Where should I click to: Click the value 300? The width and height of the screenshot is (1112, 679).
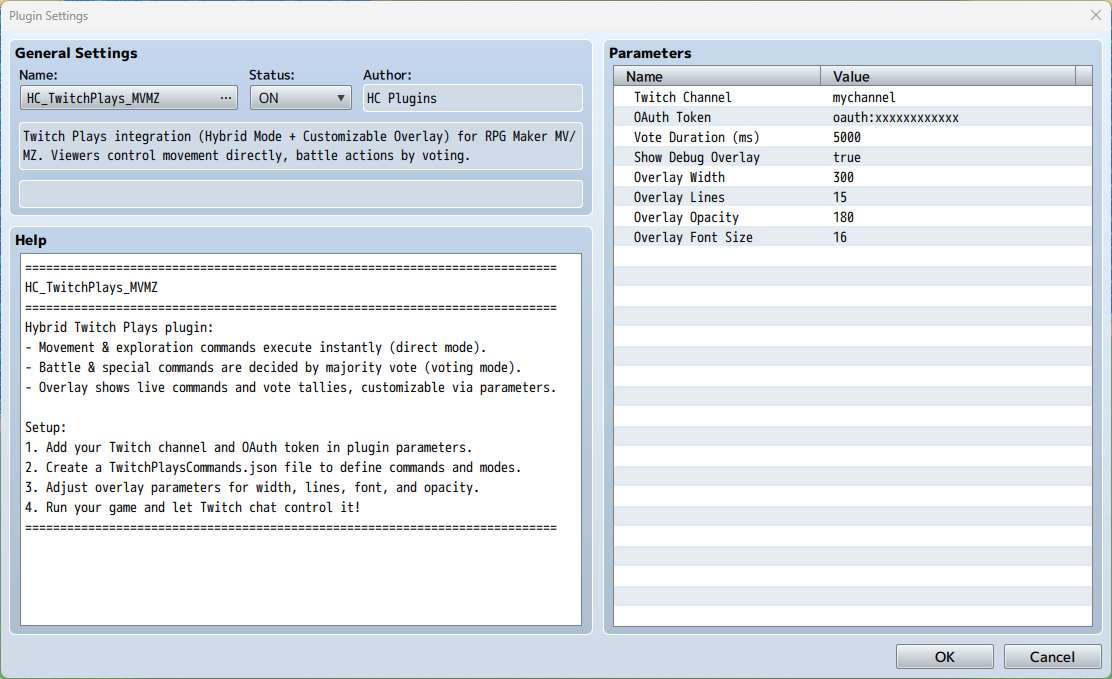[843, 177]
